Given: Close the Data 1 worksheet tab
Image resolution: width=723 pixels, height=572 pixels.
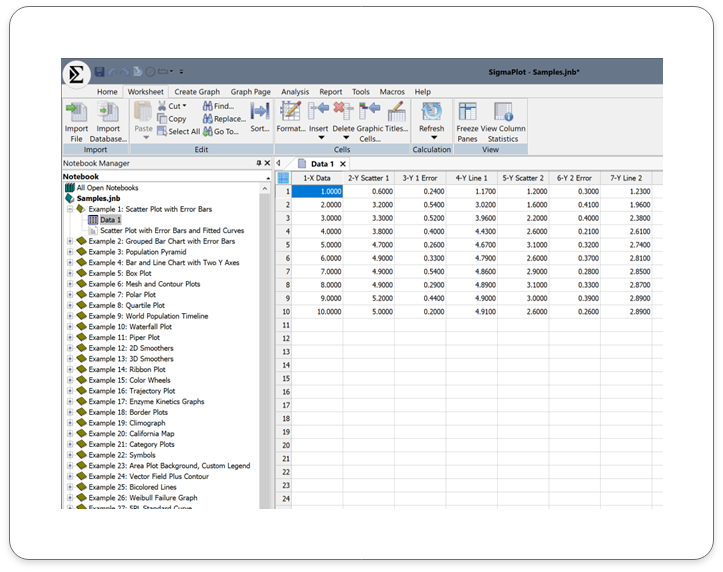Looking at the screenshot, I should click(x=342, y=163).
